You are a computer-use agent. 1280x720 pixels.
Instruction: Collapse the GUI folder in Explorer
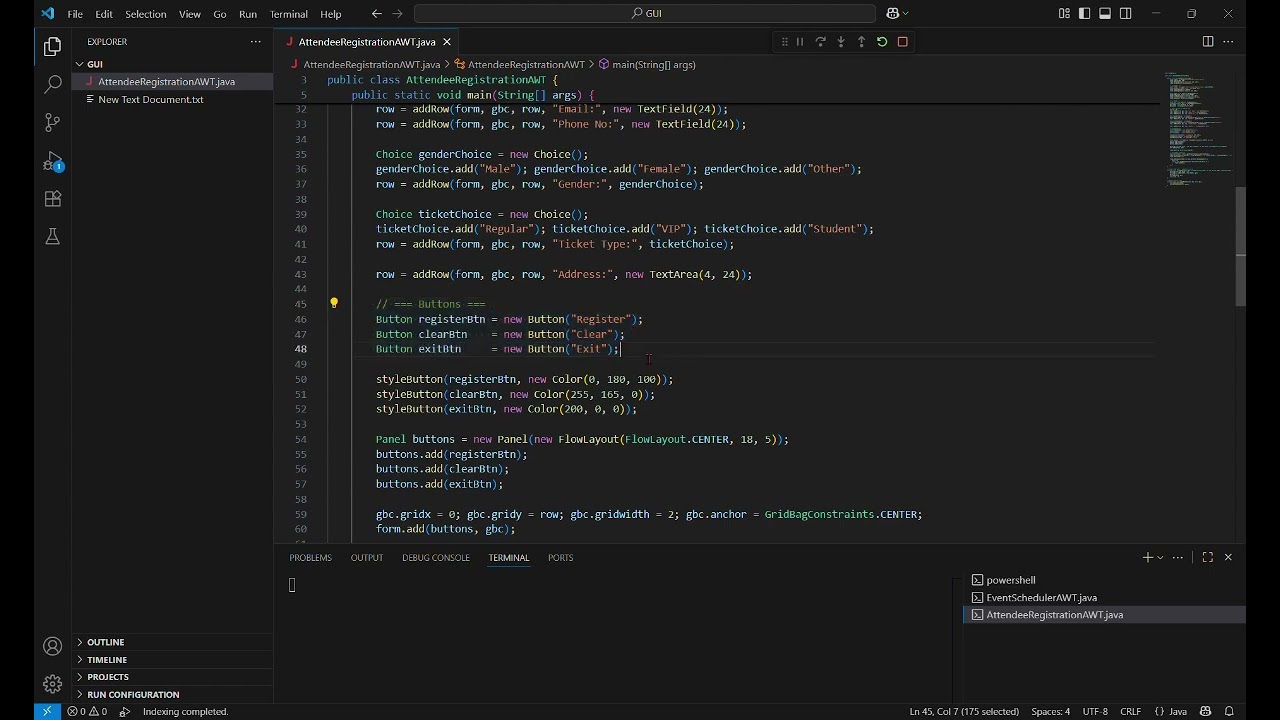[x=173, y=64]
